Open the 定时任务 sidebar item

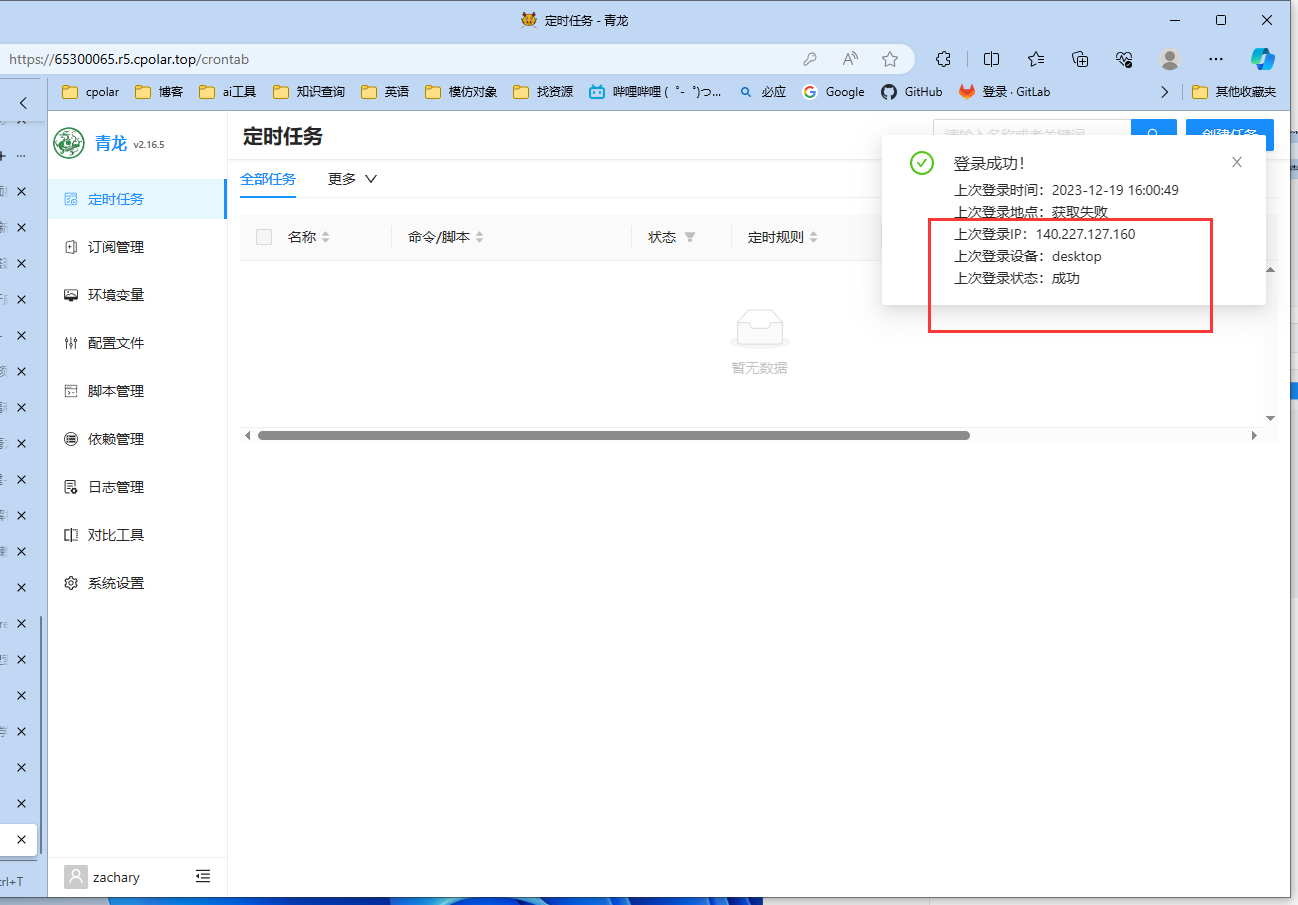(x=137, y=199)
